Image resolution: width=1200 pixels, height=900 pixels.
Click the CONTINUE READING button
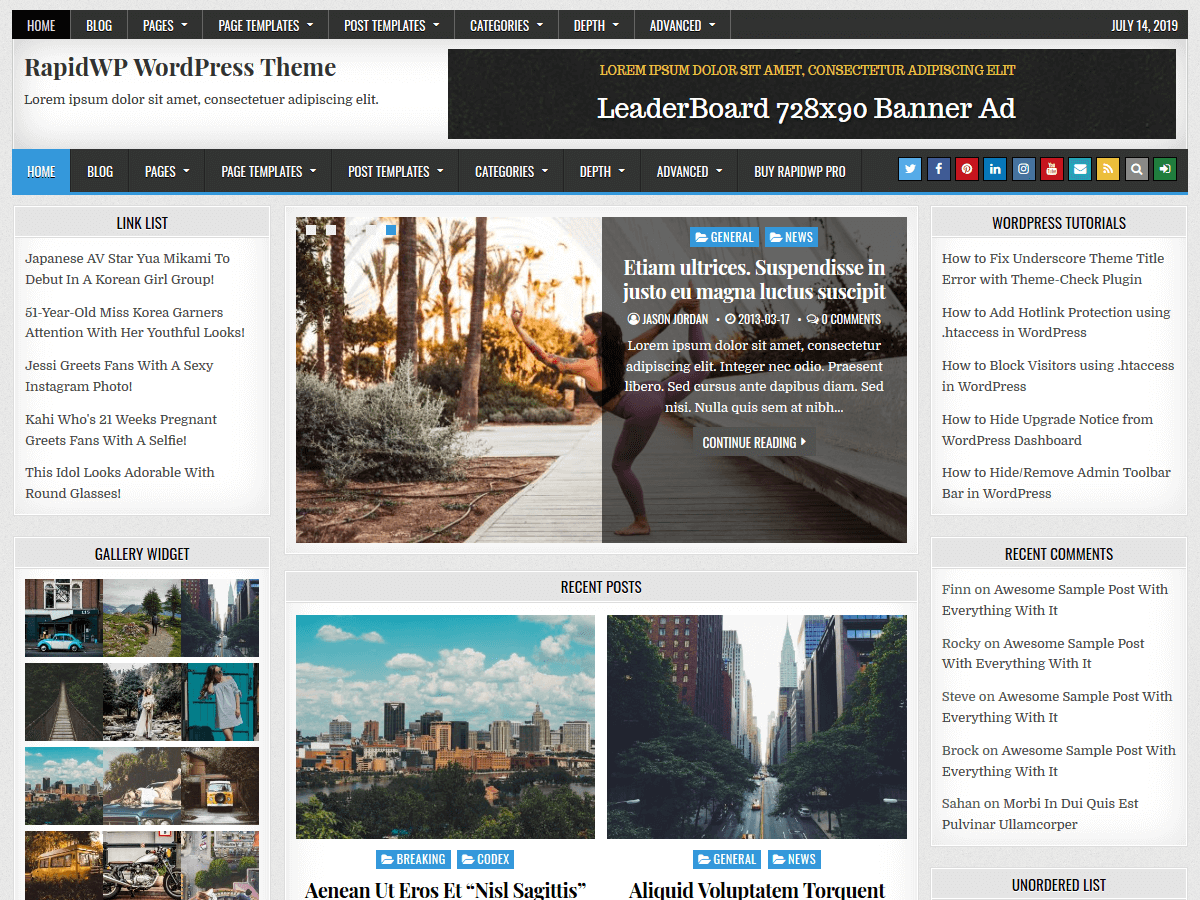click(754, 441)
